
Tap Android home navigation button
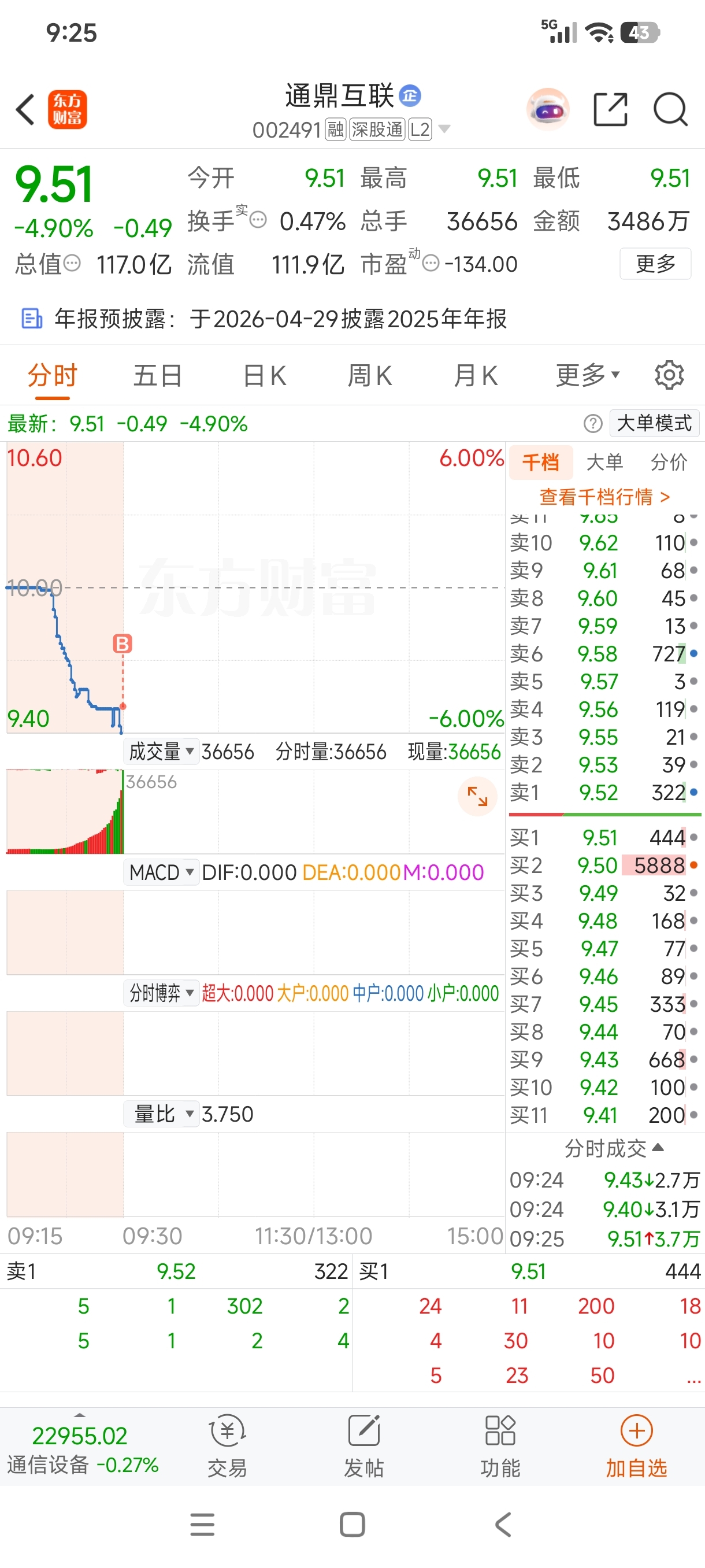[352, 1524]
